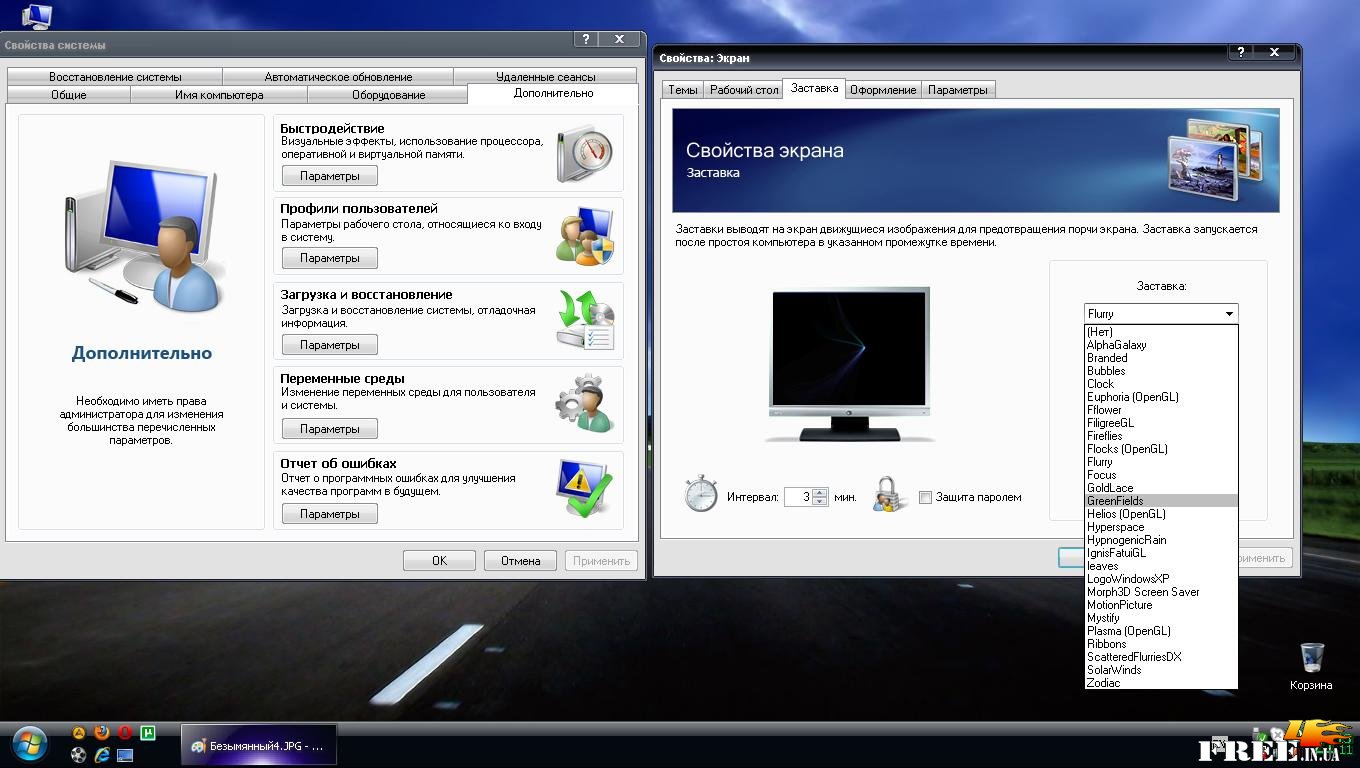Open the Безымянный4.JPG taskbar window button
This screenshot has height=768, width=1360.
click(259, 745)
